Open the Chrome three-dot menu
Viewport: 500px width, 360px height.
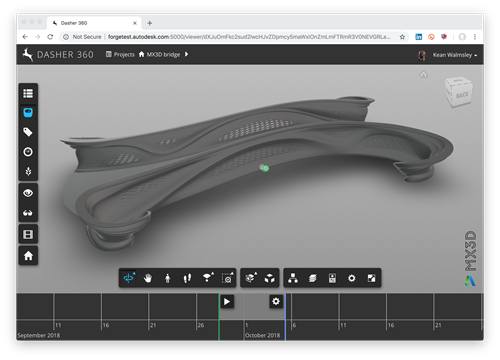[475, 37]
